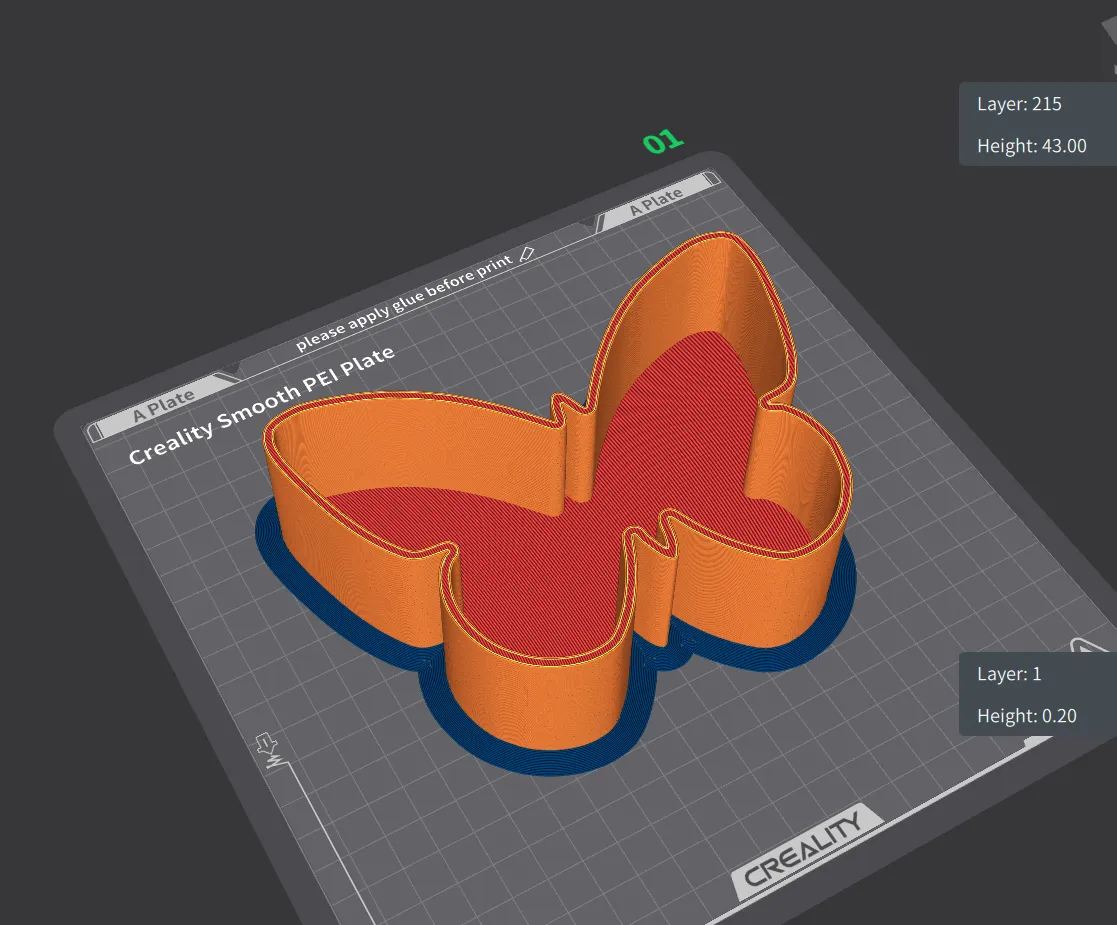Expand the Layer 215 info box

coord(1018,103)
